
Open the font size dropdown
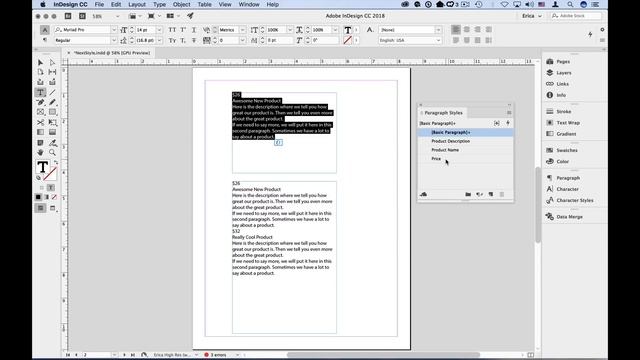pos(159,30)
